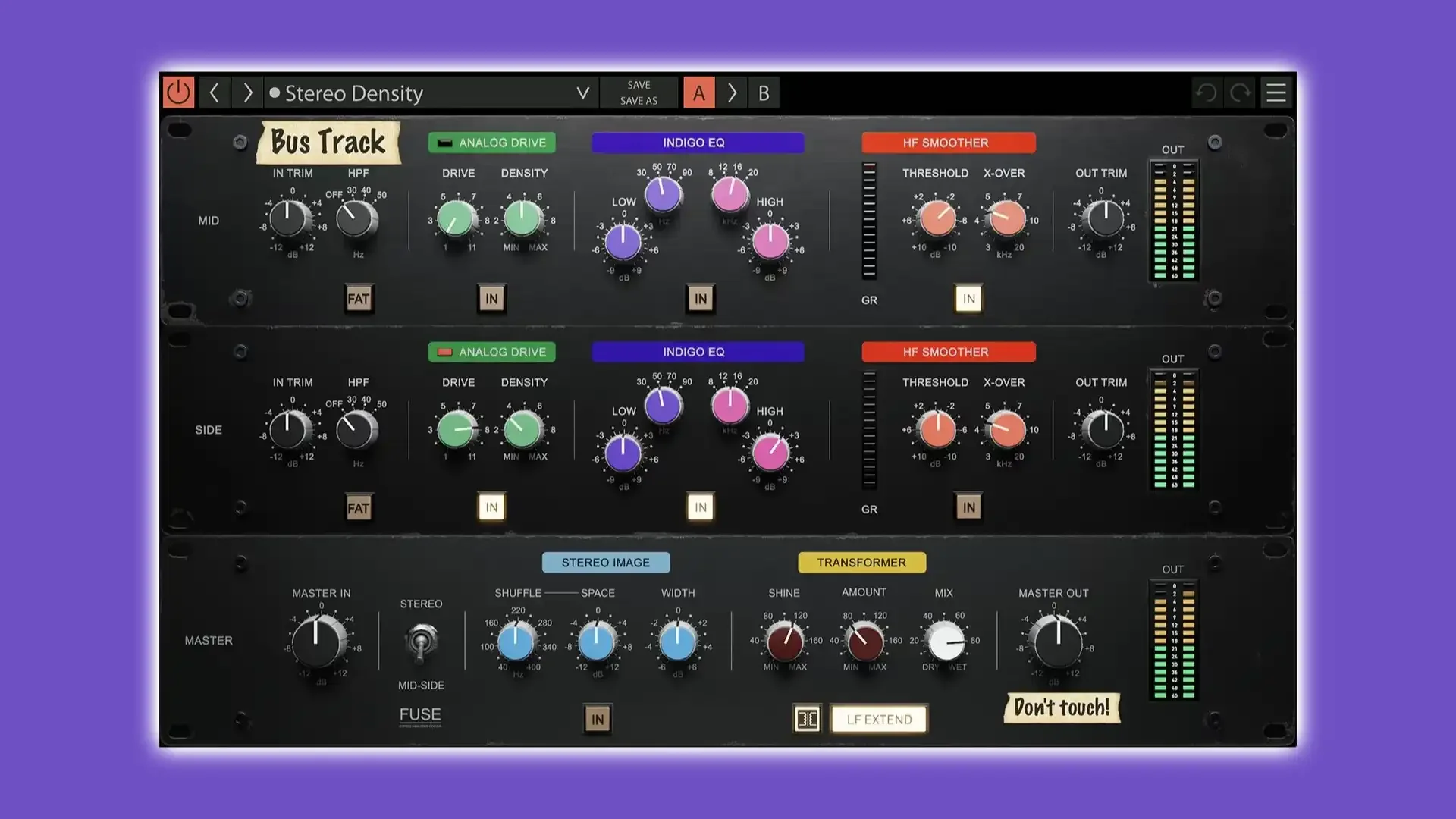1456x819 pixels.
Task: Load the previous preset with the left arrow
Action: pos(215,93)
